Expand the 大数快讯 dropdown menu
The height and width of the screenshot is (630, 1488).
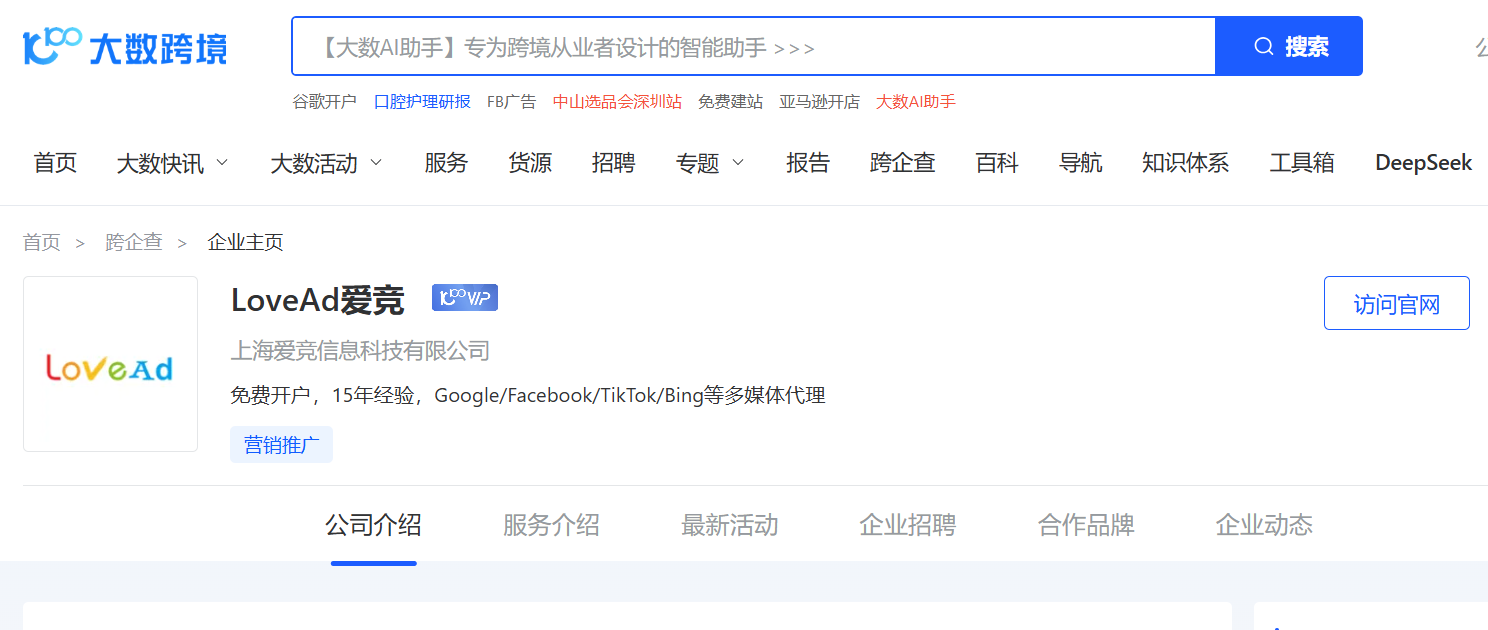(172, 163)
